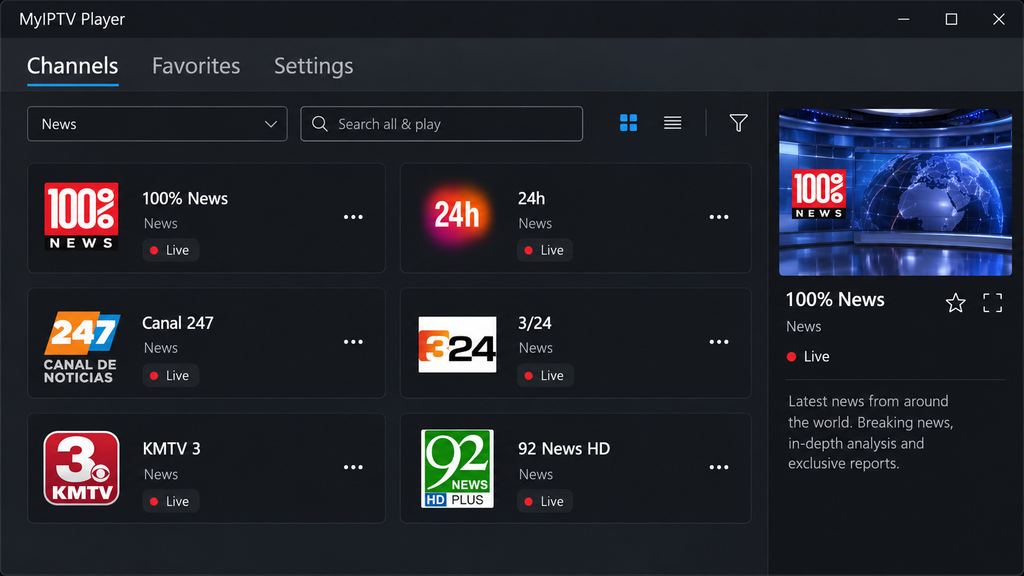Select the 100% News channel title
Screen dimensions: 1024x576
point(185,199)
